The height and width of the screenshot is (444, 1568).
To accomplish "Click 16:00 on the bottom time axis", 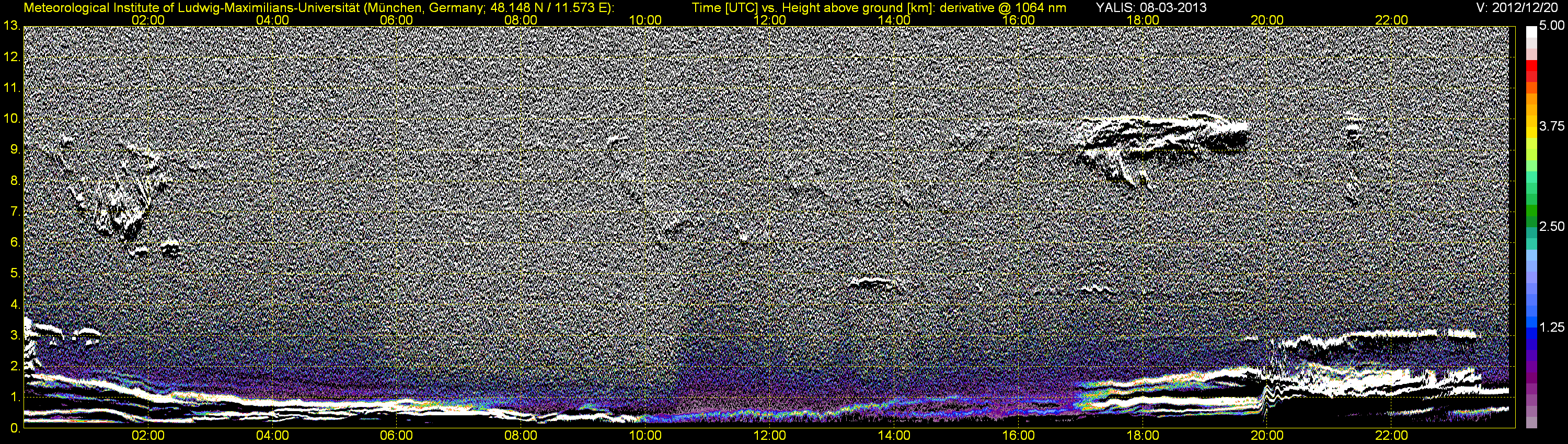I will tap(1018, 436).
